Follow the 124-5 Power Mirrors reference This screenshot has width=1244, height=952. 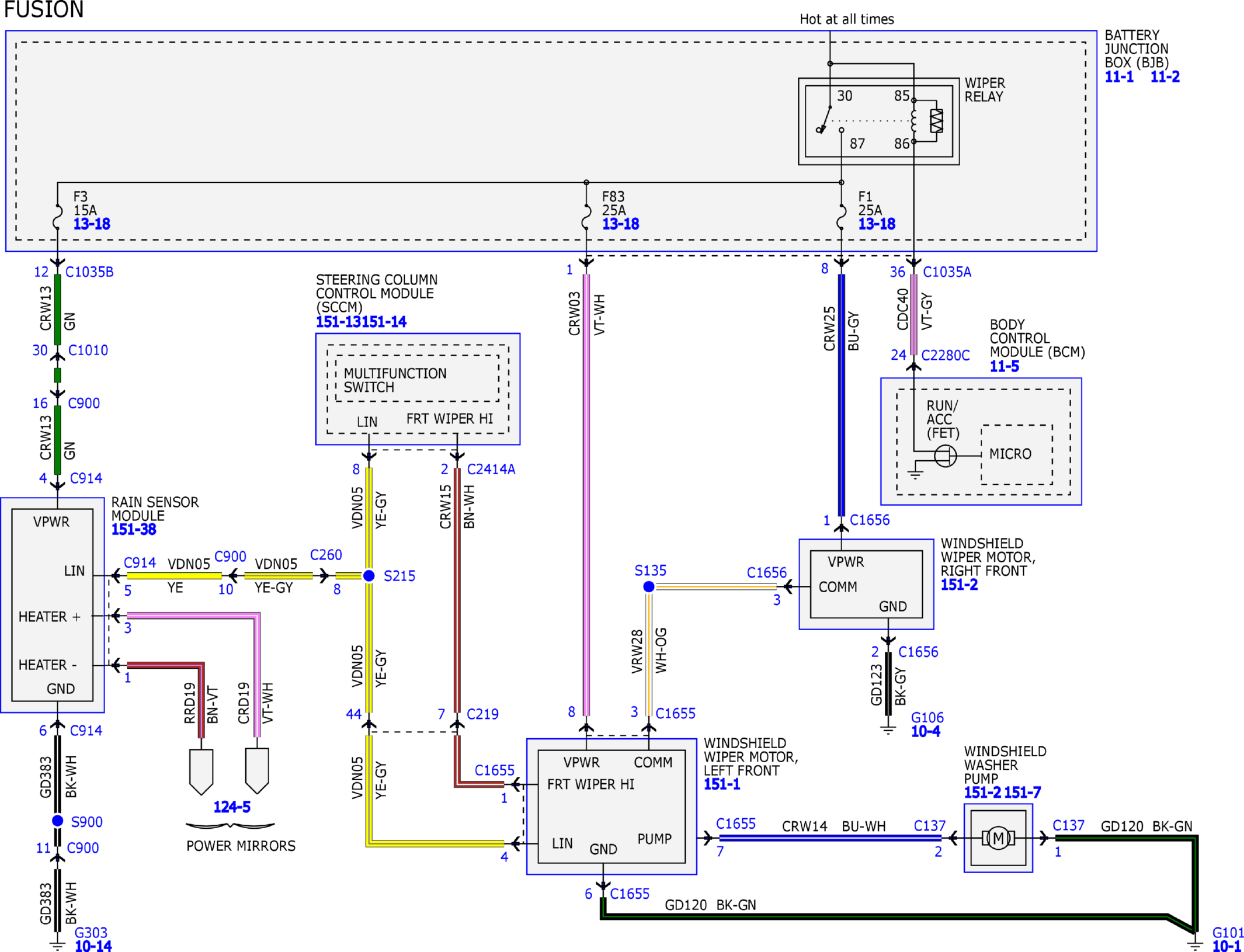232,807
